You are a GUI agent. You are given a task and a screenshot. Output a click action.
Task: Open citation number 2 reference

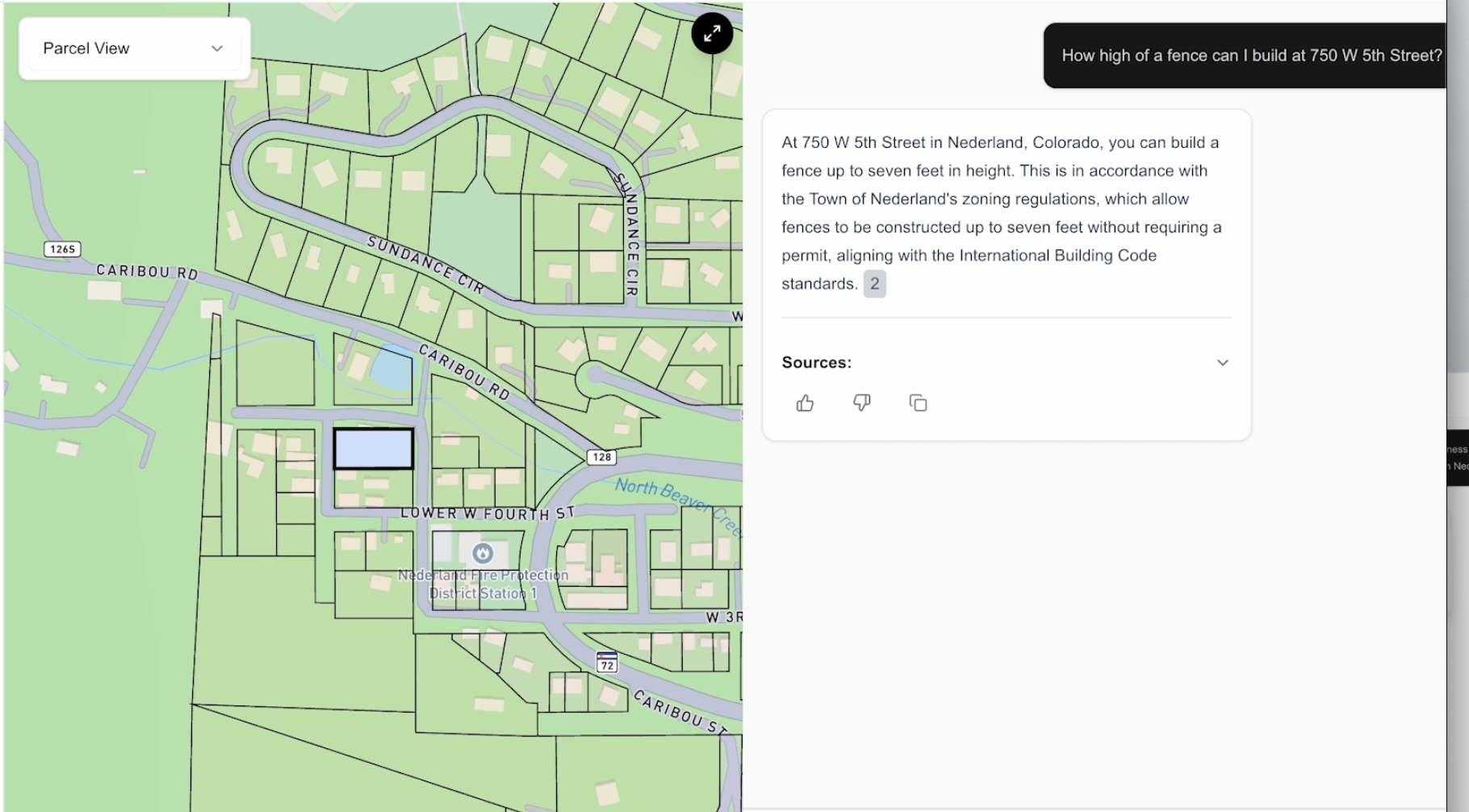click(x=874, y=284)
